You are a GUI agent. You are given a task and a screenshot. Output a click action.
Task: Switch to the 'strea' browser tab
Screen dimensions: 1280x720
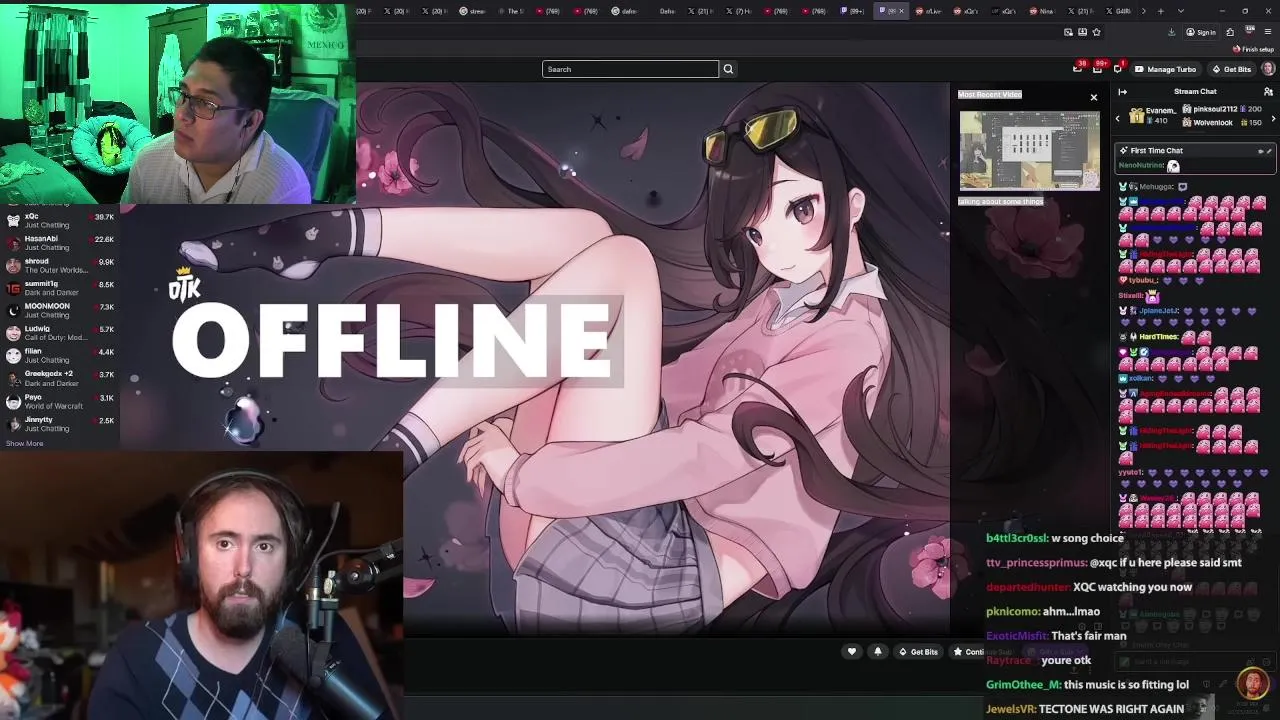473,11
